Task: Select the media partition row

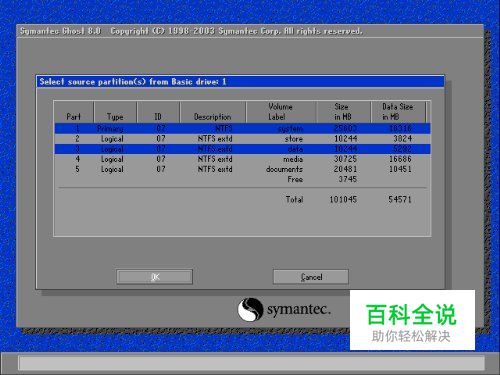Action: coord(242,159)
